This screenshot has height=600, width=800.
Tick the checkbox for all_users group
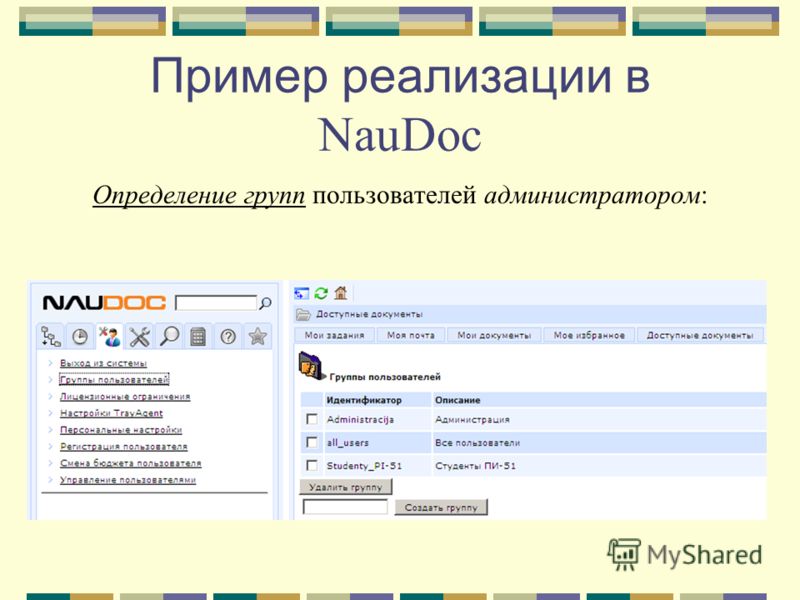point(311,442)
